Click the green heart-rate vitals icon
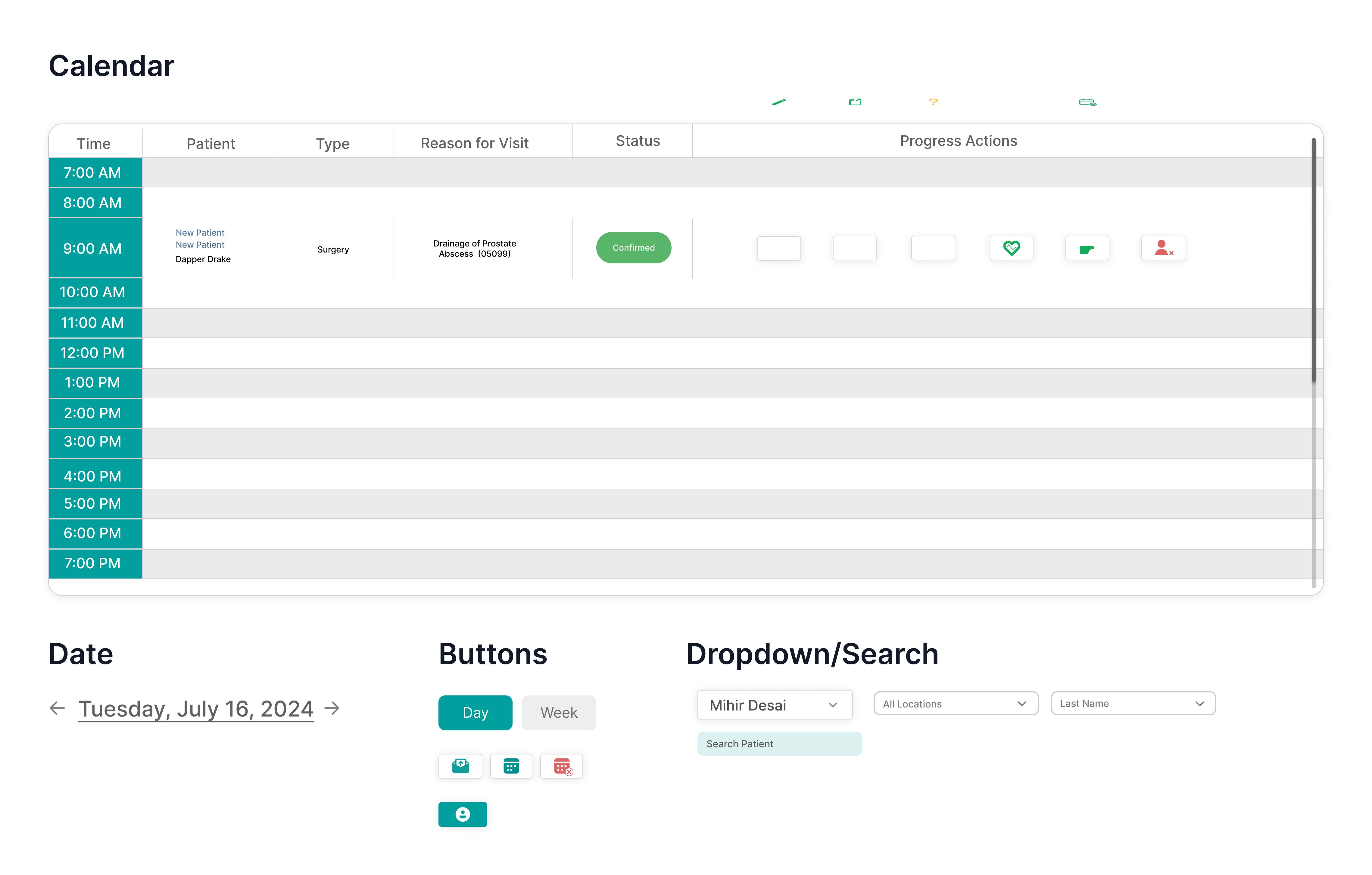The height and width of the screenshot is (875, 1372). (1011, 248)
